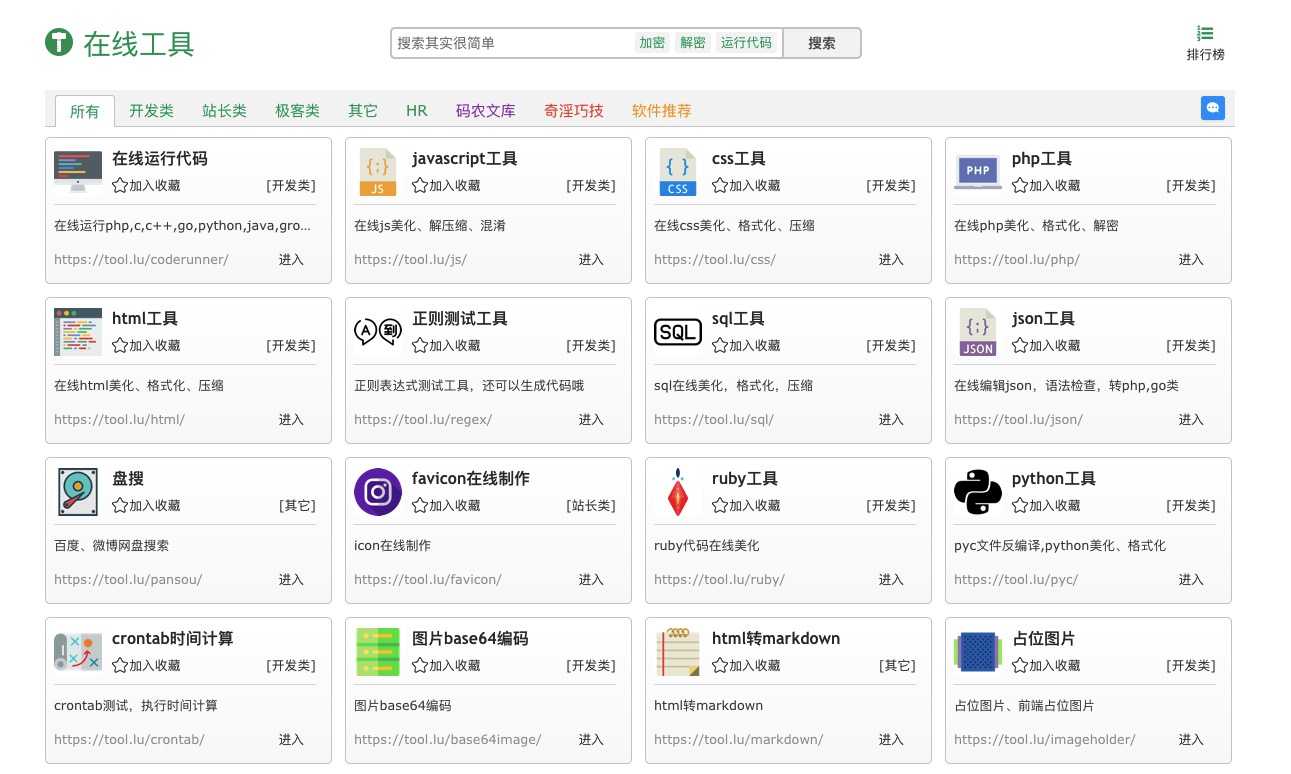
Task: Click the 加密 search tag
Action: coord(653,43)
